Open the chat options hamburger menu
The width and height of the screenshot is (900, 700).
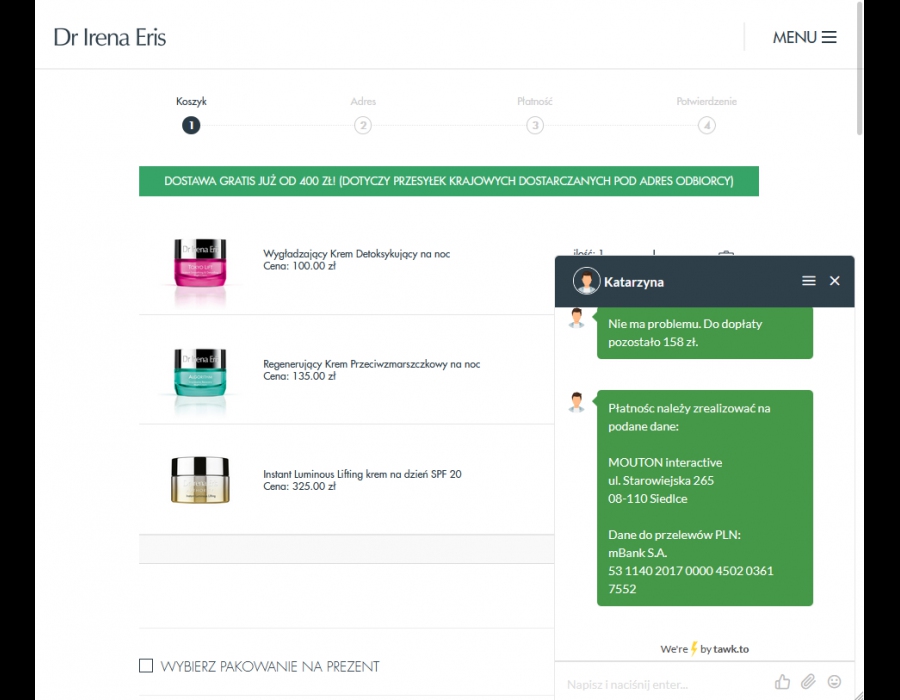click(x=808, y=281)
